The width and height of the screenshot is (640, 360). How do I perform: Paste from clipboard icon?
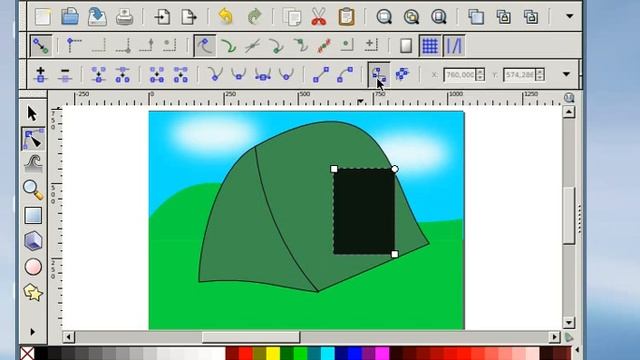tap(346, 17)
